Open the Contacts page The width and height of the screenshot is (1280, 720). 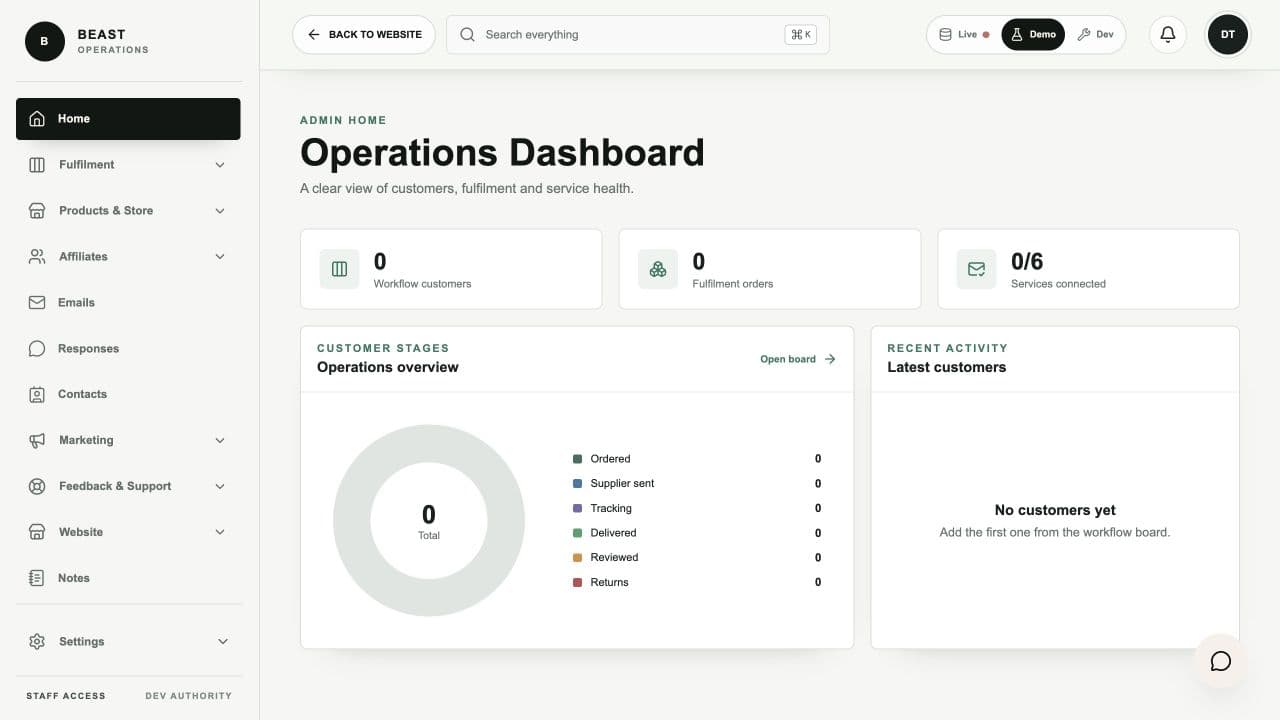[x=128, y=395]
